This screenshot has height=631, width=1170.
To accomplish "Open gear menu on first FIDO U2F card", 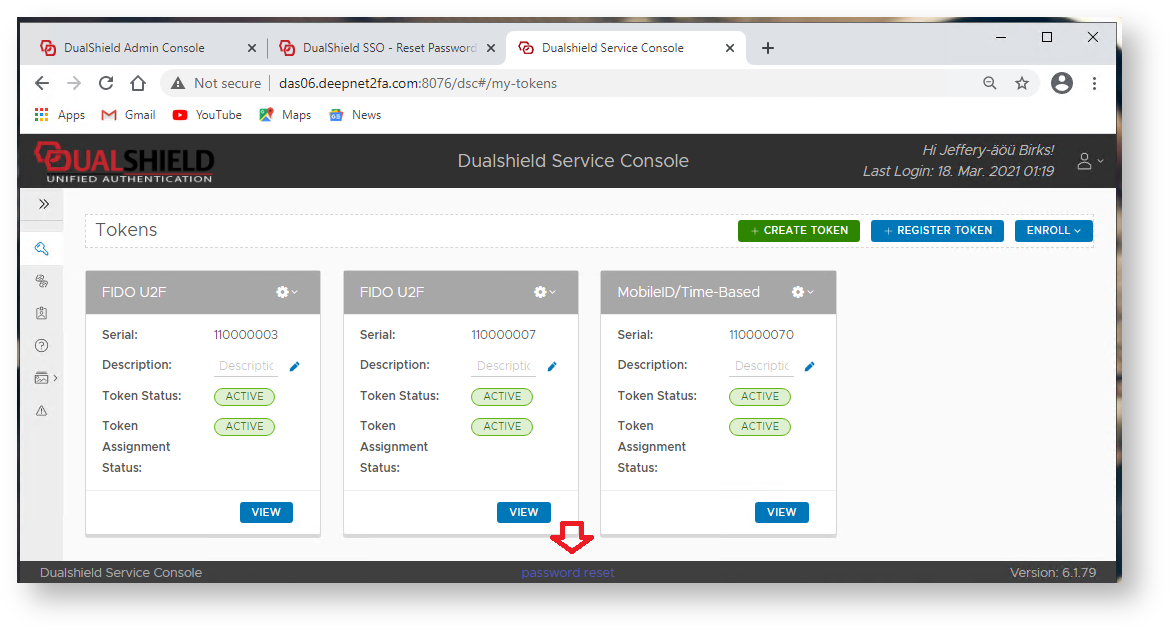I will point(286,292).
